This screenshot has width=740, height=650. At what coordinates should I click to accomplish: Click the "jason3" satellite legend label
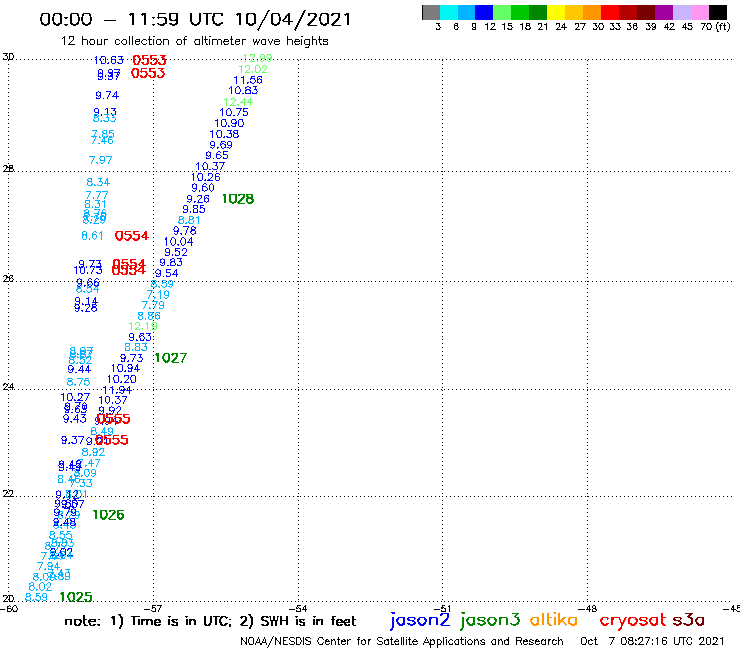(x=490, y=620)
